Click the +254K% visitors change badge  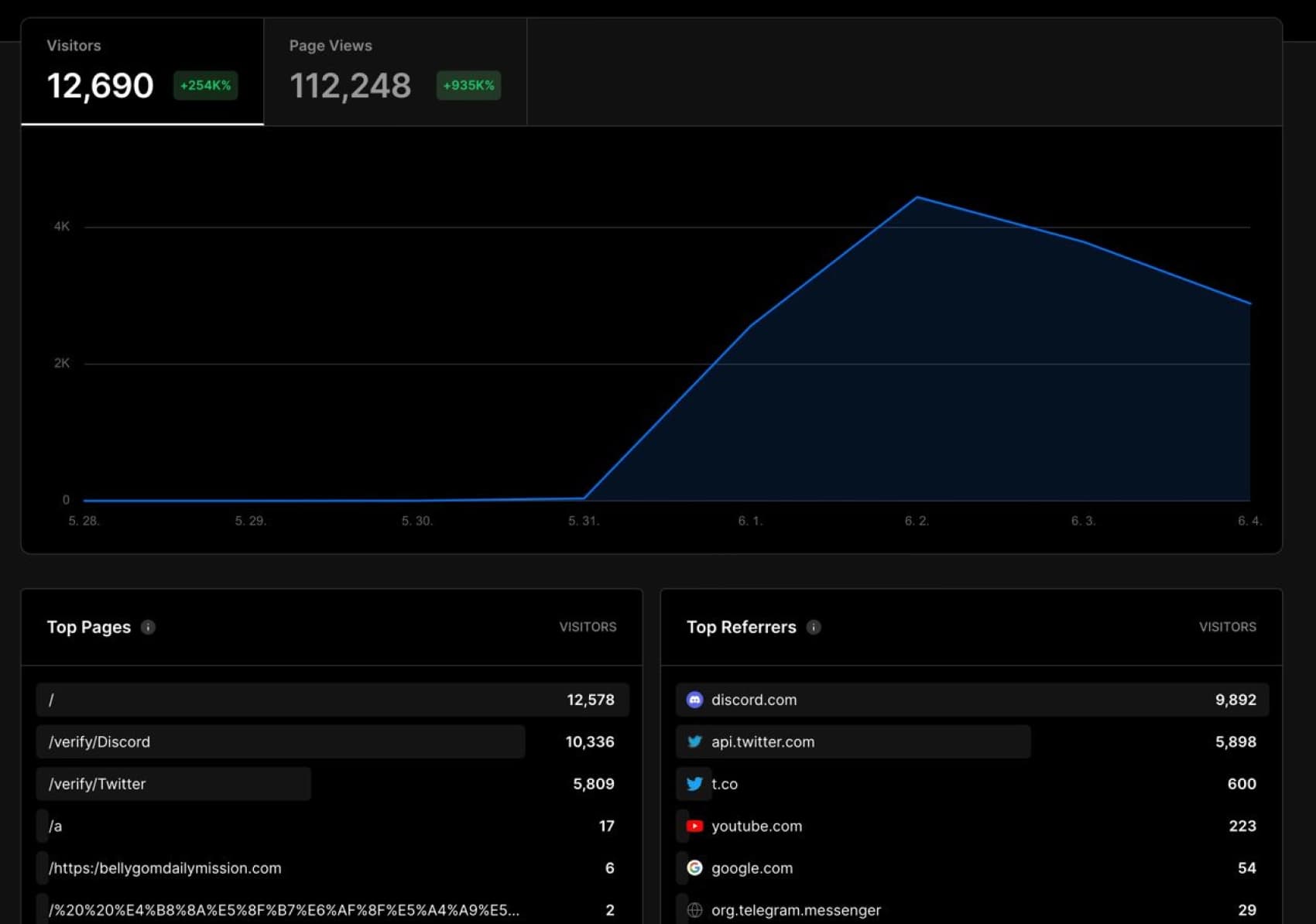[205, 85]
